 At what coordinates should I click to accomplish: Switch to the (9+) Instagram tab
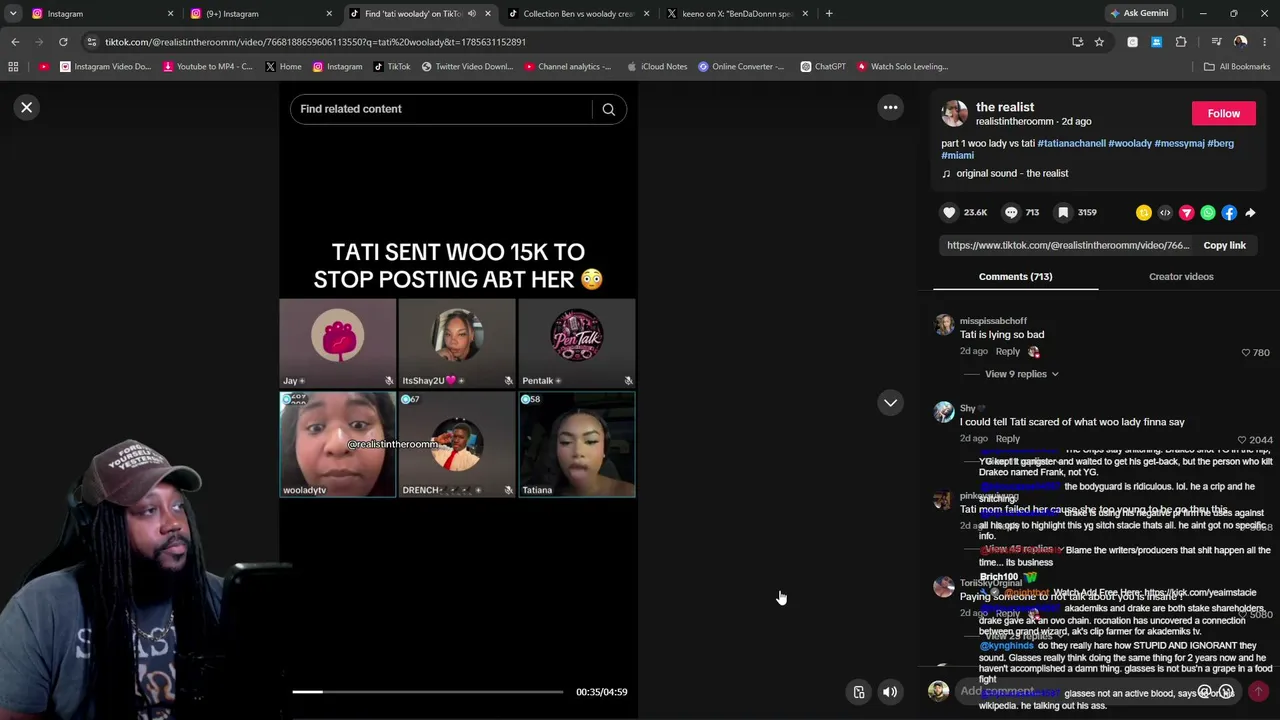(x=260, y=14)
